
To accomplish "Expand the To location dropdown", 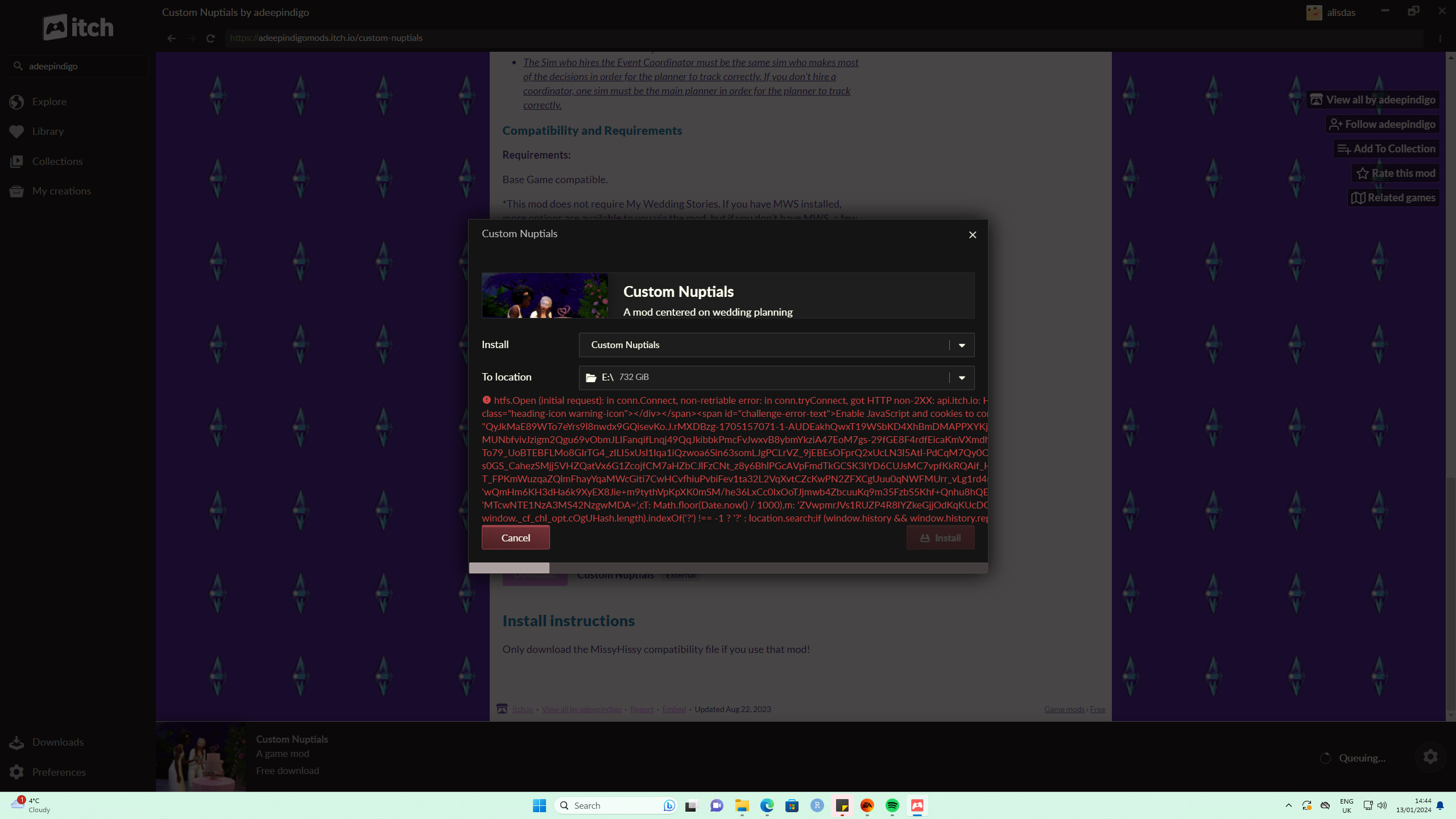I will (x=962, y=378).
